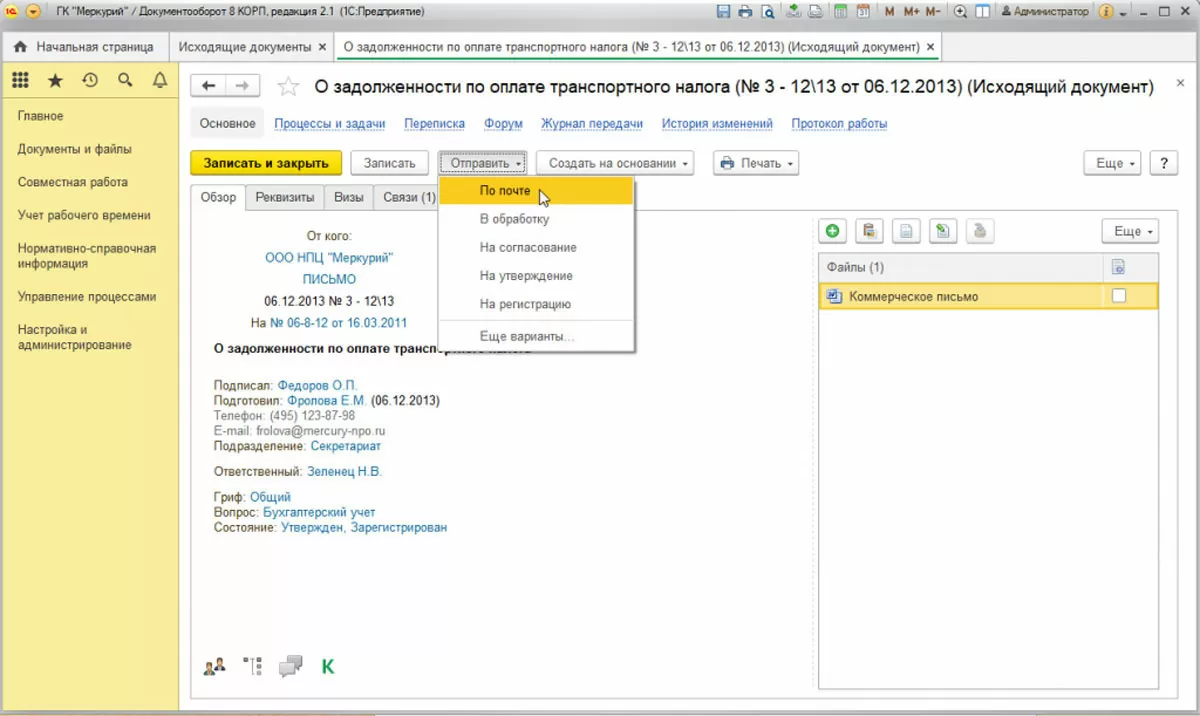Click the green K icon at bottom
Image resolution: width=1200 pixels, height=716 pixels.
pos(327,665)
